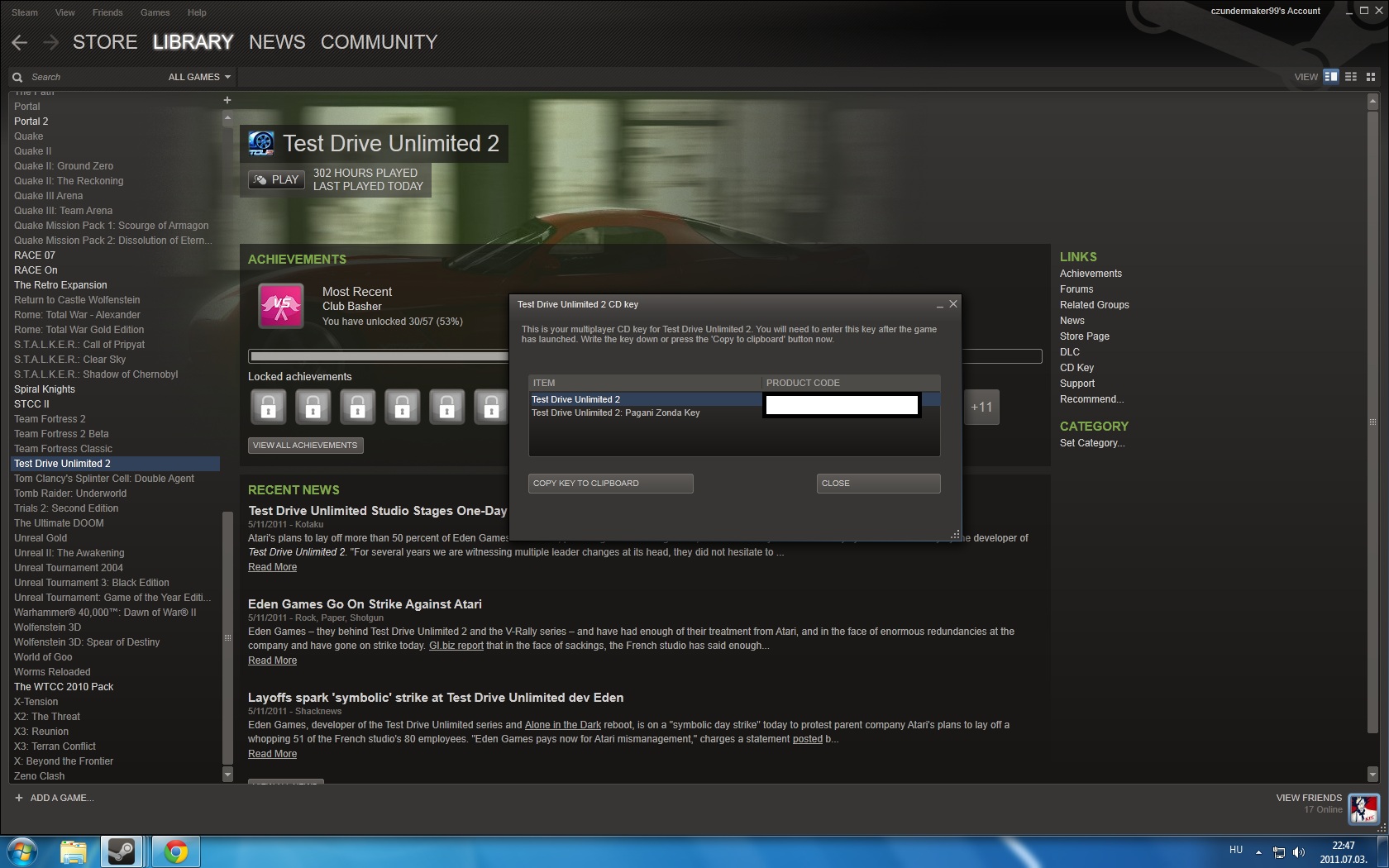Click the first locked achievement padlock
The image size is (1389, 868).
[269, 407]
